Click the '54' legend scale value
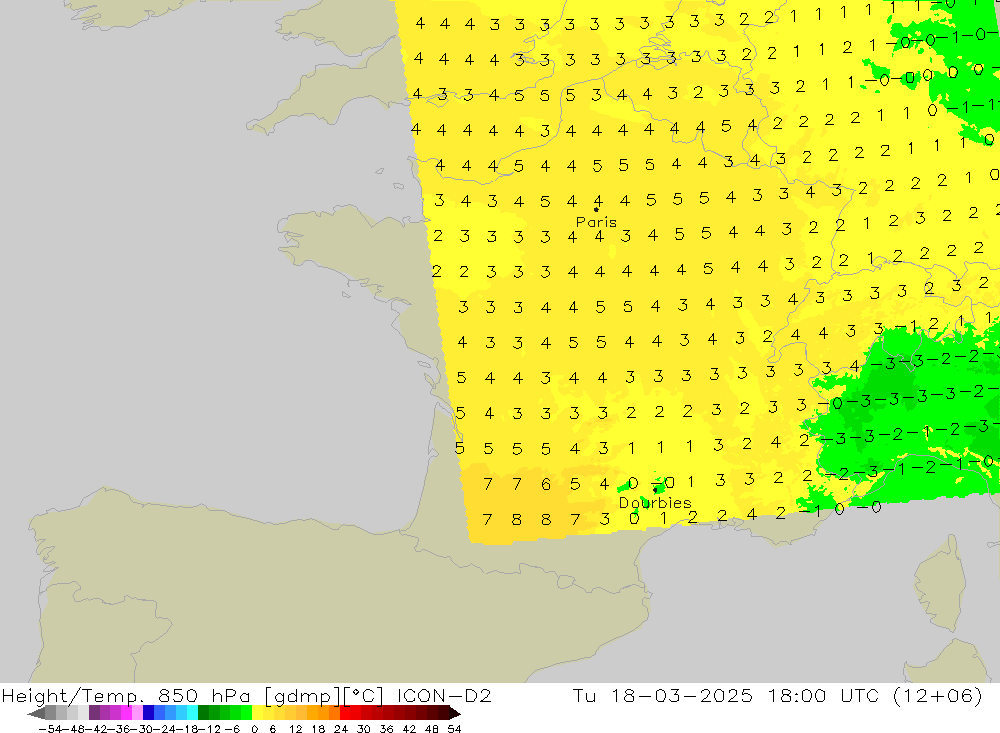The image size is (1000, 733). [454, 729]
